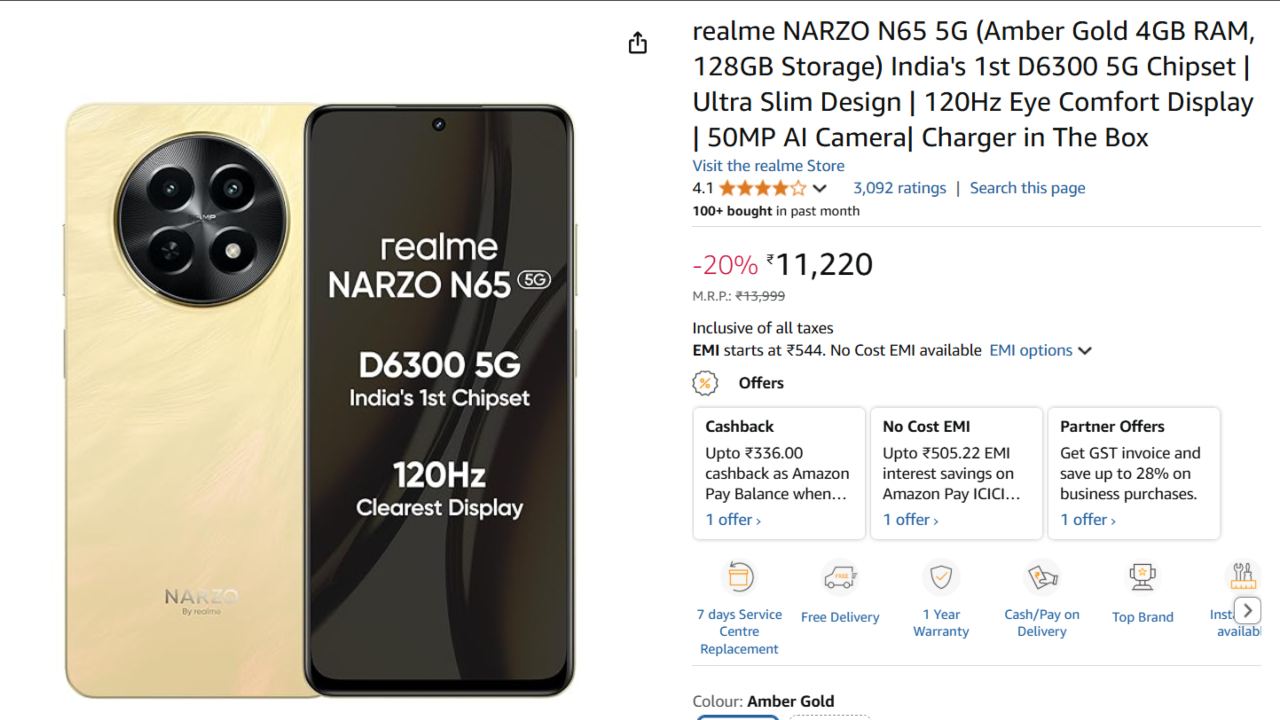Image resolution: width=1280 pixels, height=720 pixels.
Task: Click the 1 Year Warranty shield icon
Action: [x=941, y=577]
